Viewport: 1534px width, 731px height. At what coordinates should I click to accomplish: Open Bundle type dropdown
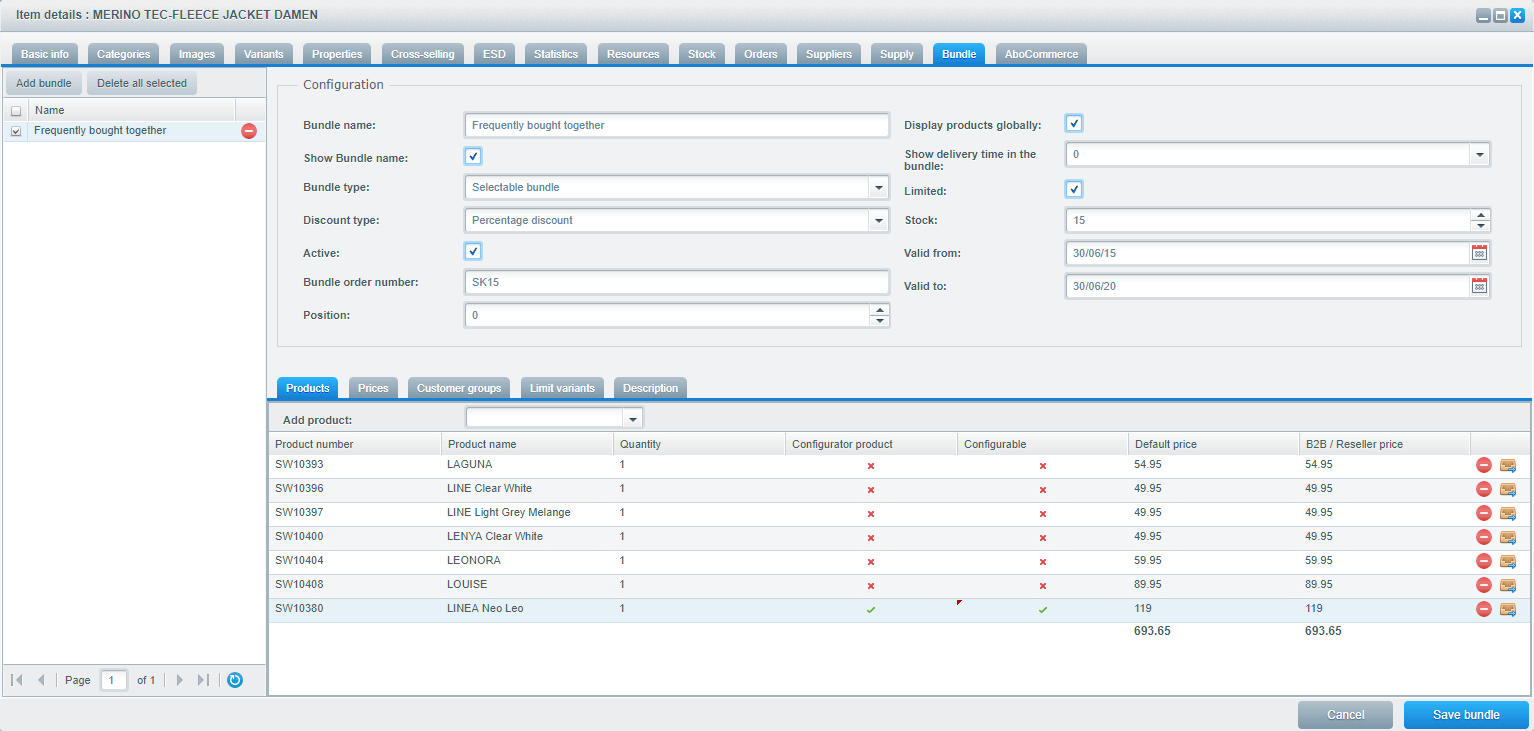[x=879, y=187]
